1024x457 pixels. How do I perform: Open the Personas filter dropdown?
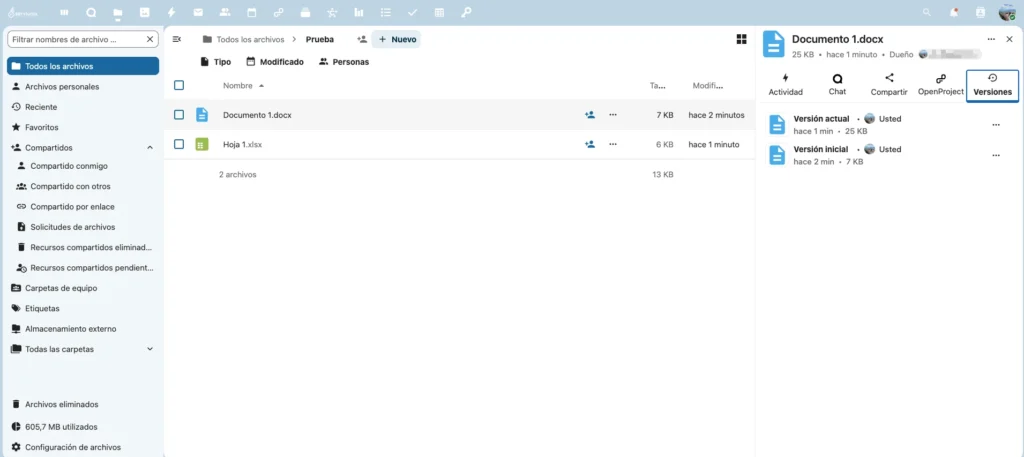(x=344, y=62)
